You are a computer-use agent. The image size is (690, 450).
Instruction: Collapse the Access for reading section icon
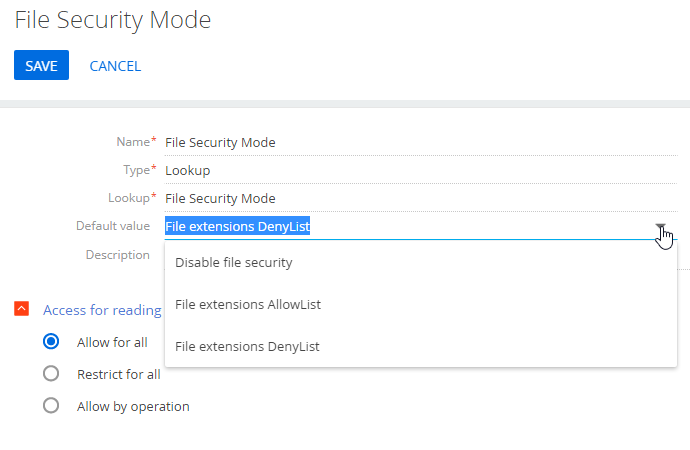[x=22, y=309]
